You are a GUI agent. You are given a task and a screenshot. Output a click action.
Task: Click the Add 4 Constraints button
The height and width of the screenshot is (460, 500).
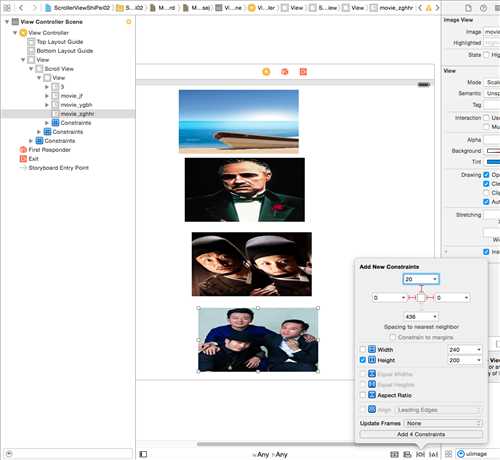pos(421,434)
